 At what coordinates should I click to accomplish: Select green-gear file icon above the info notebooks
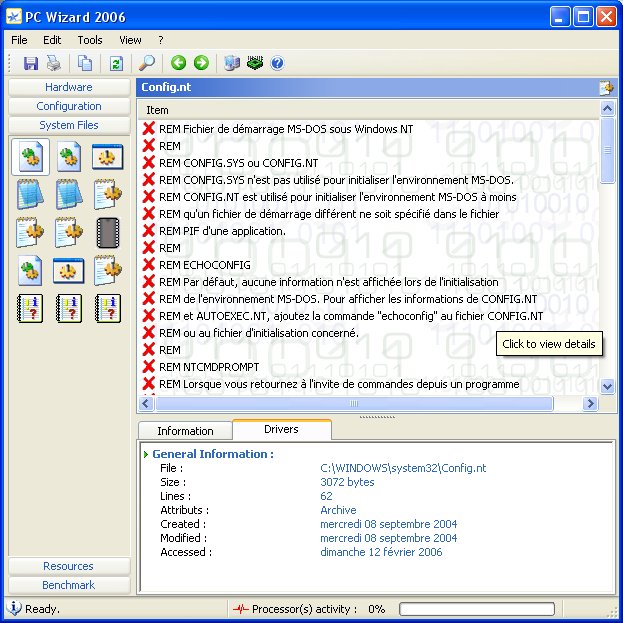pyautogui.click(x=30, y=271)
